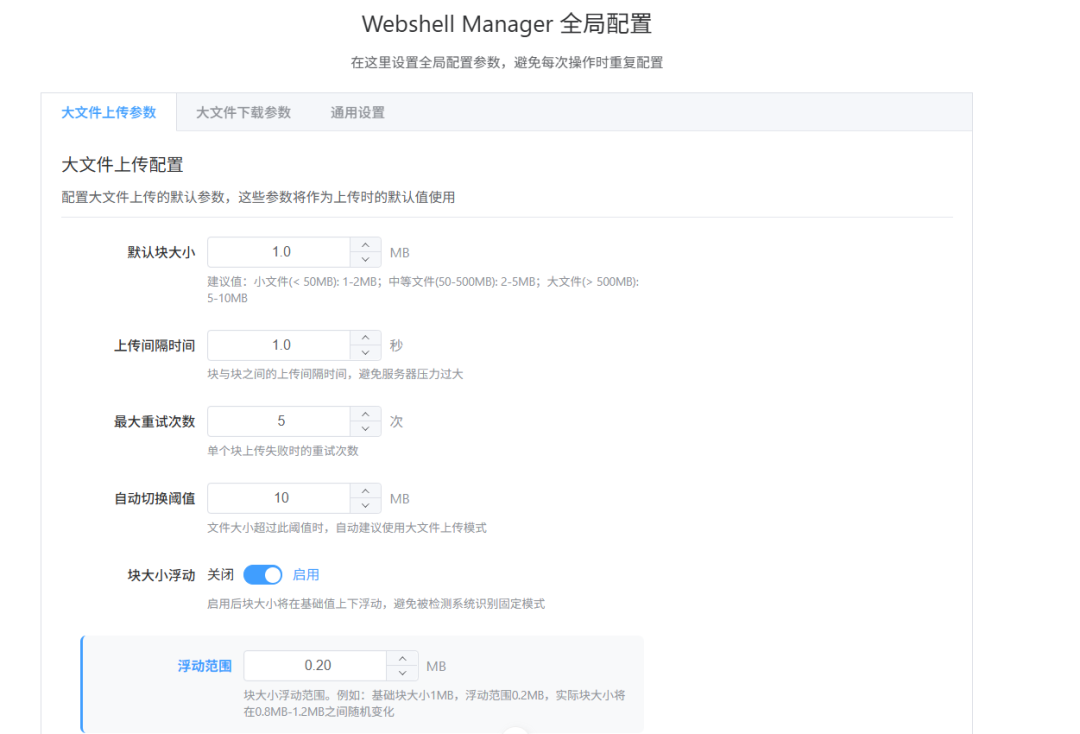Screen dimensions: 1080x734
Task: Increase 自动切换阈值 with its up arrow
Action: point(367,491)
